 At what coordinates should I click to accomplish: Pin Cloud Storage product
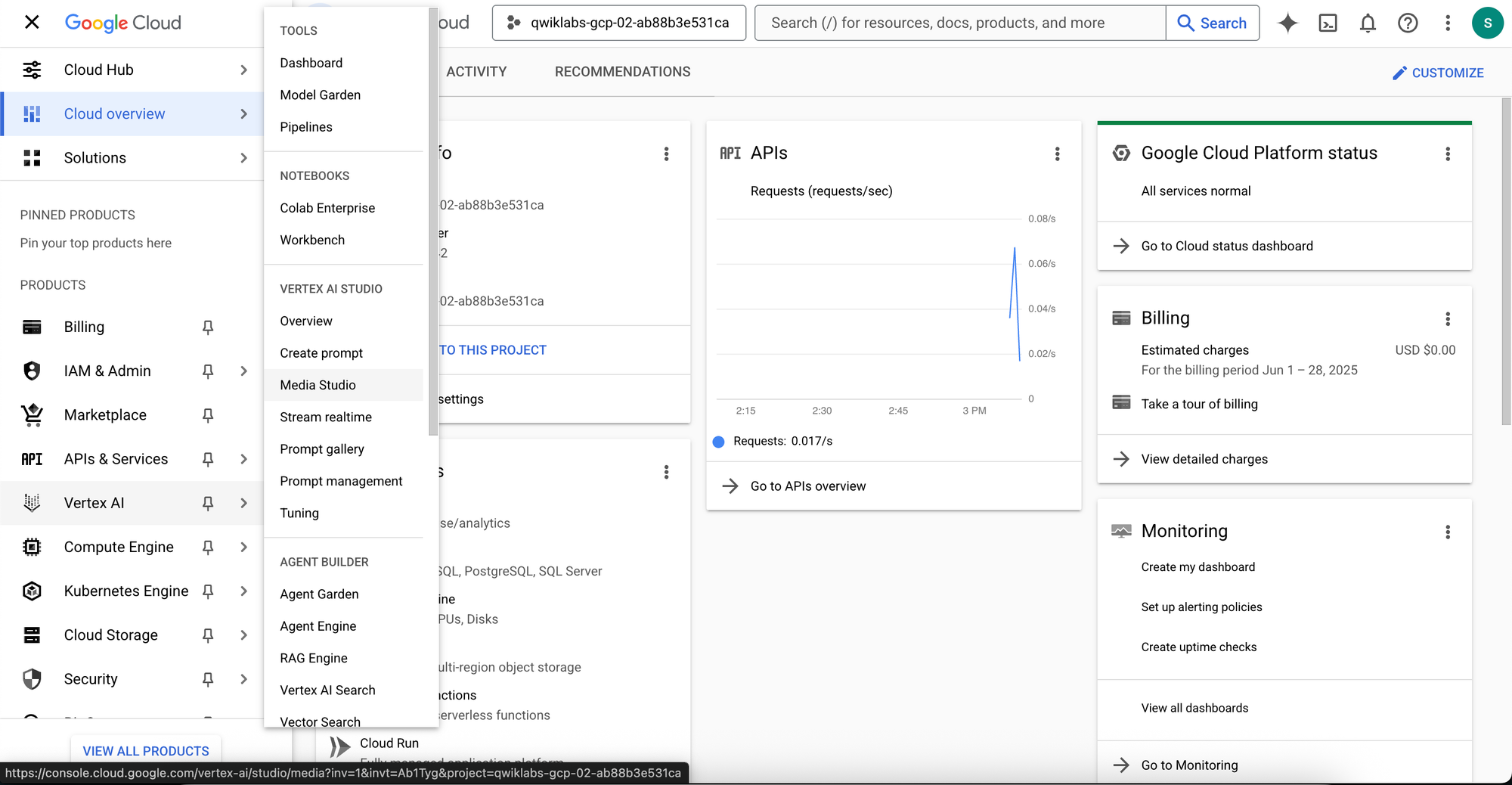208,635
